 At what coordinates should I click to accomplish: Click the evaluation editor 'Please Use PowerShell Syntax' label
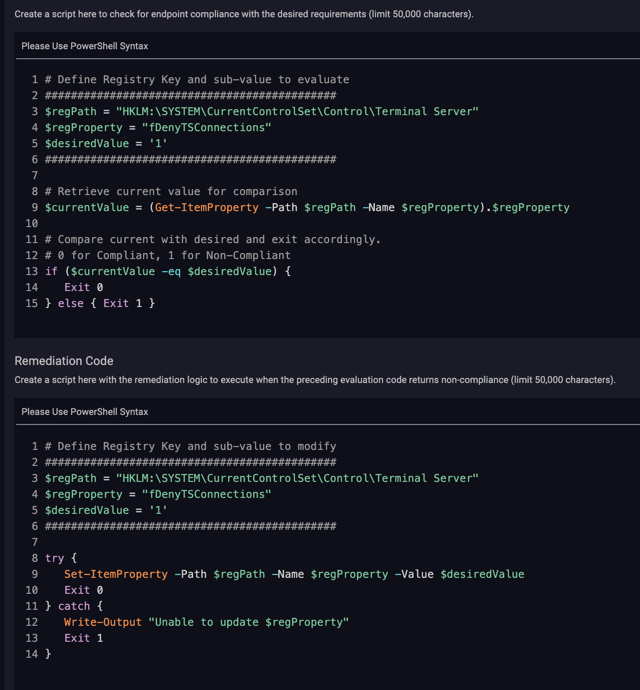(x=85, y=46)
